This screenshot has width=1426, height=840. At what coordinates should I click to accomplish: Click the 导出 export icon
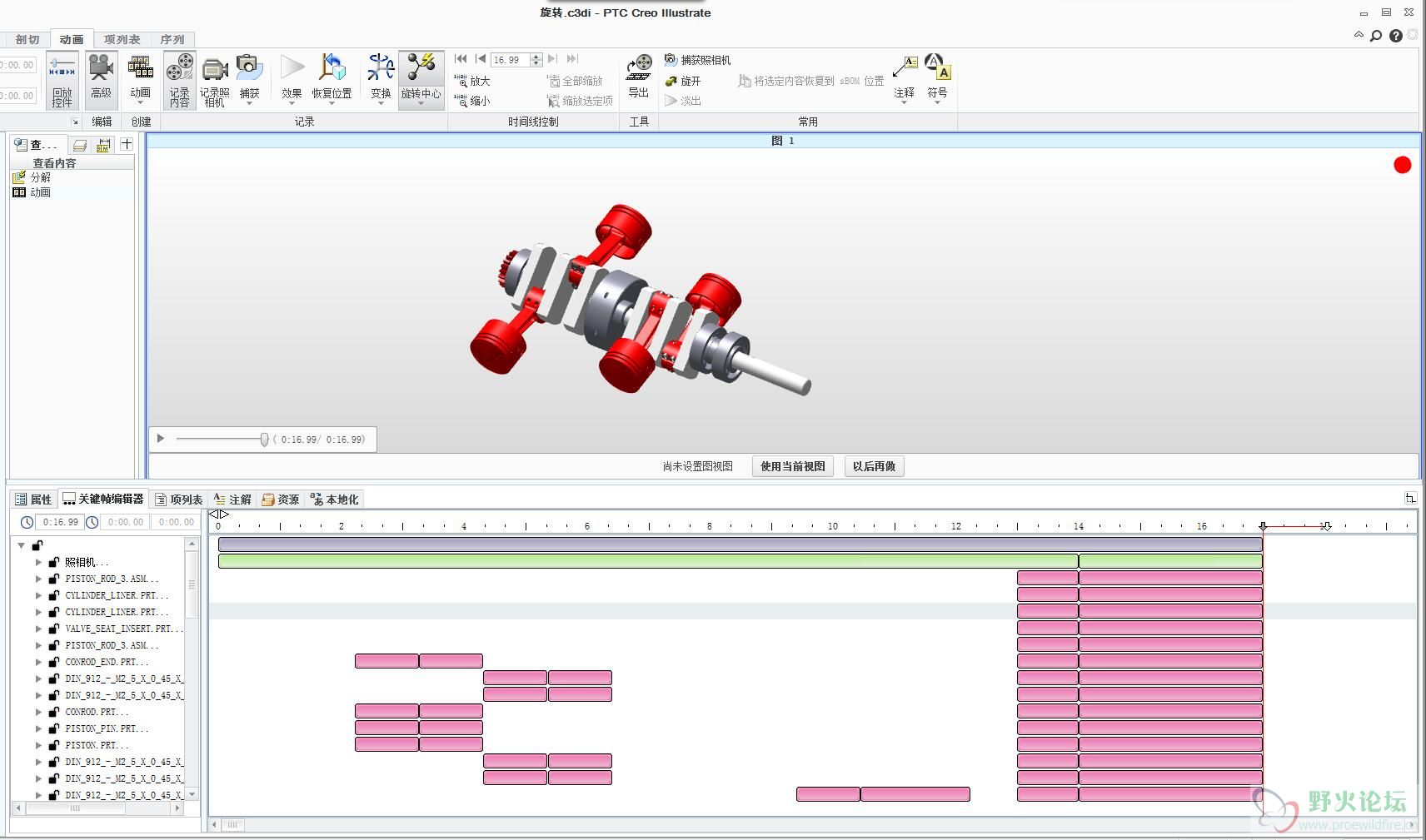639,77
